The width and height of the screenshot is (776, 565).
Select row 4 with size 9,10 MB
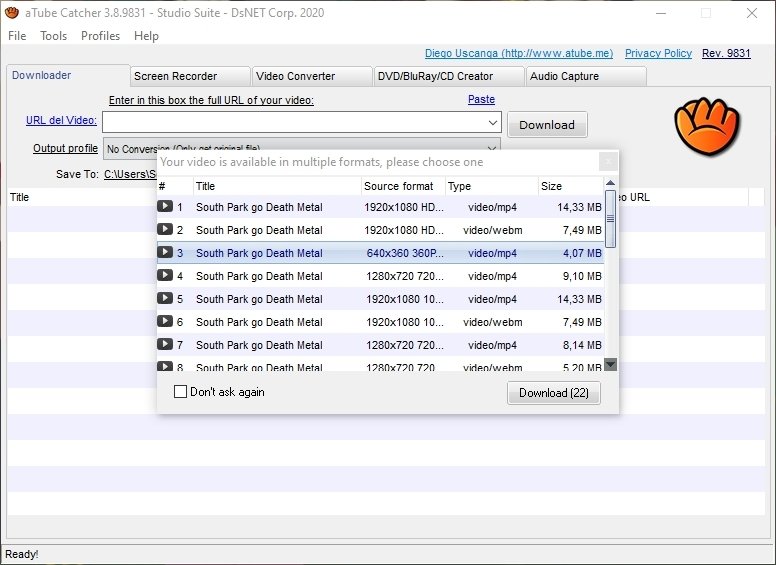point(380,276)
